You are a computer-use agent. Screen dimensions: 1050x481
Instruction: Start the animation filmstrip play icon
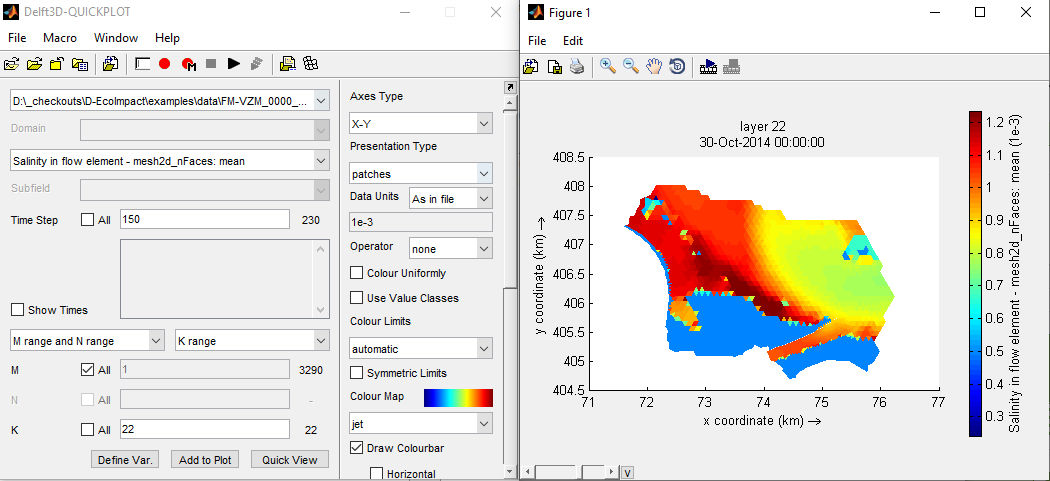coord(709,67)
